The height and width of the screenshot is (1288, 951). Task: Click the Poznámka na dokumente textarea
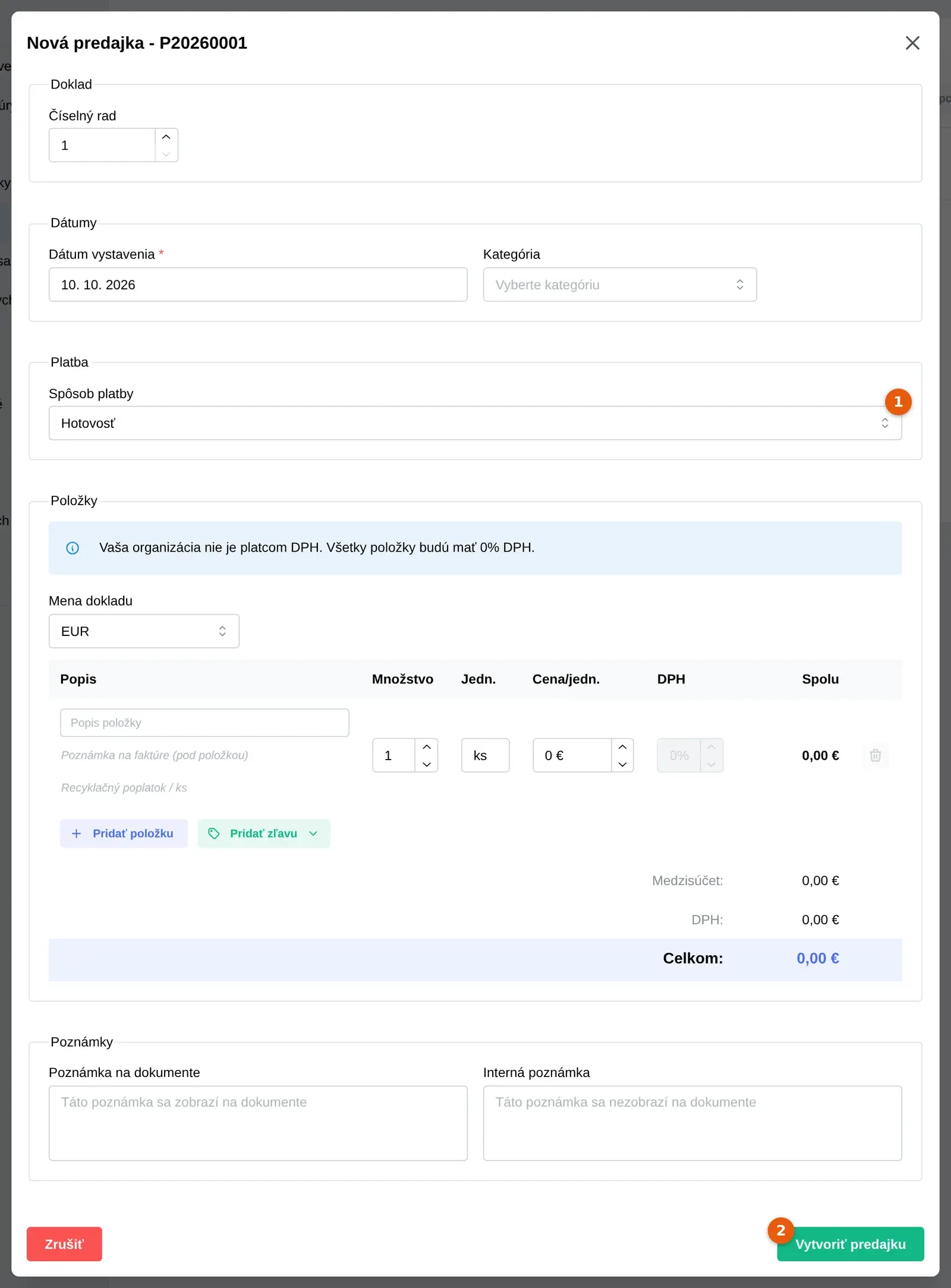[258, 1123]
